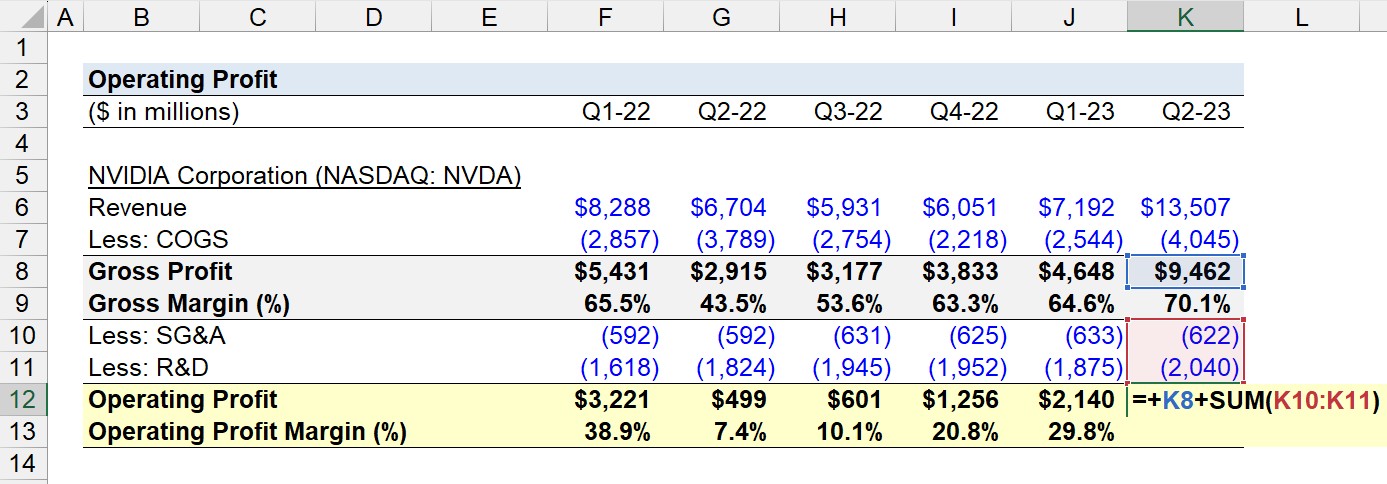Click the Q2-22 Operating Profit Margin 7.4%
The image size is (1387, 484).
click(x=721, y=432)
